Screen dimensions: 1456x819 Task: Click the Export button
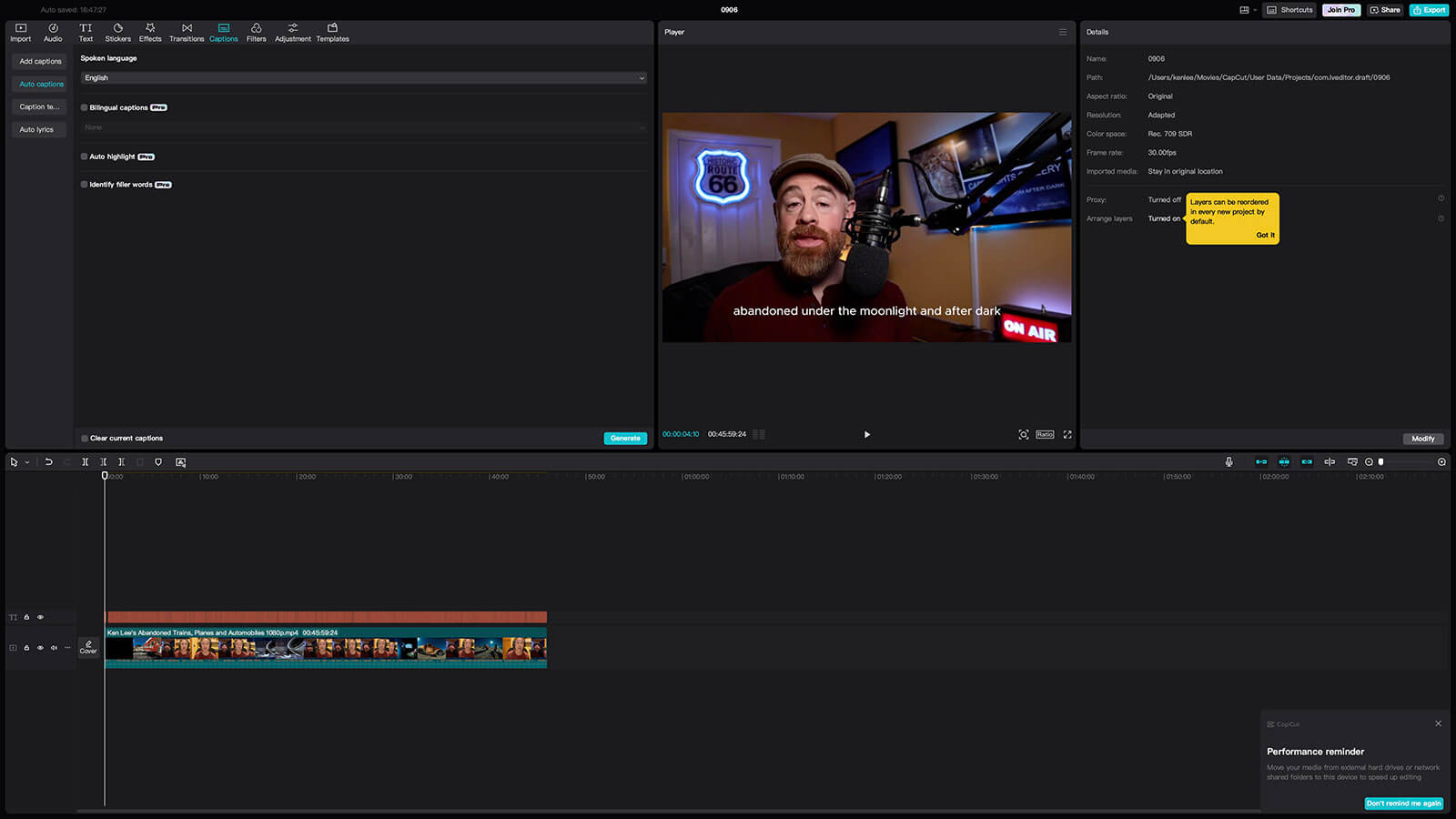click(x=1429, y=10)
